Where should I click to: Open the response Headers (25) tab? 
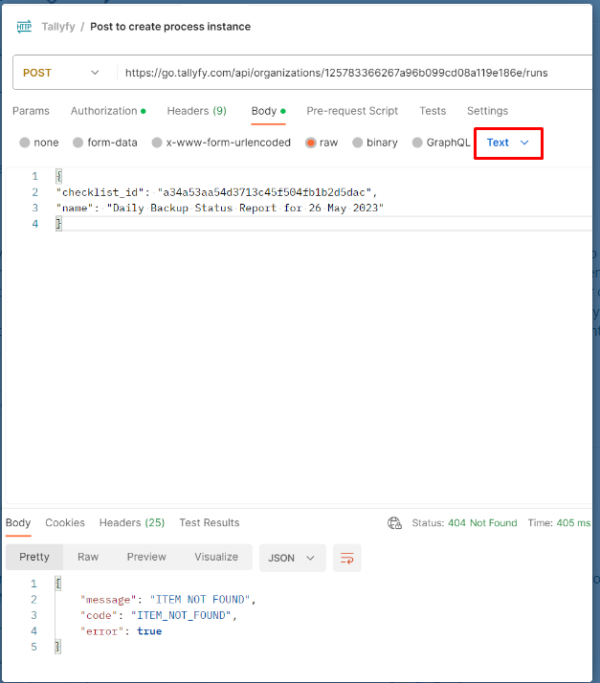click(x=132, y=523)
